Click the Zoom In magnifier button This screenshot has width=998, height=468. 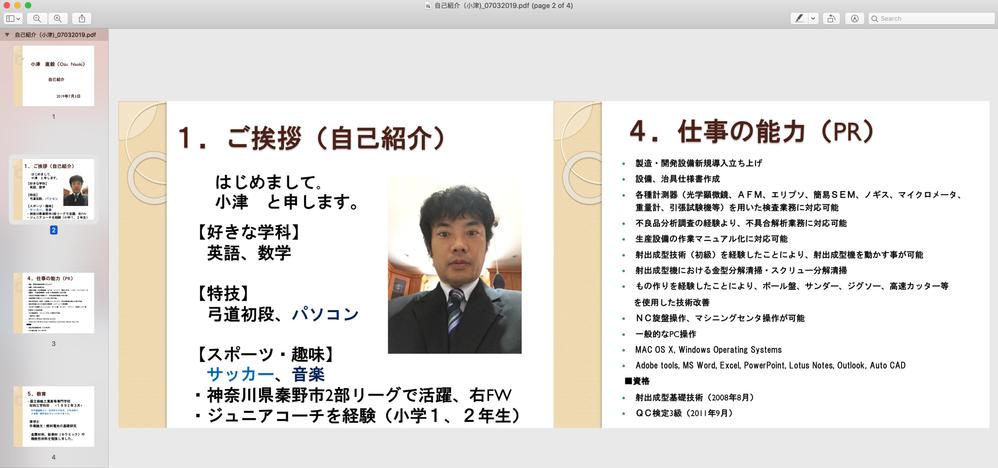point(57,19)
